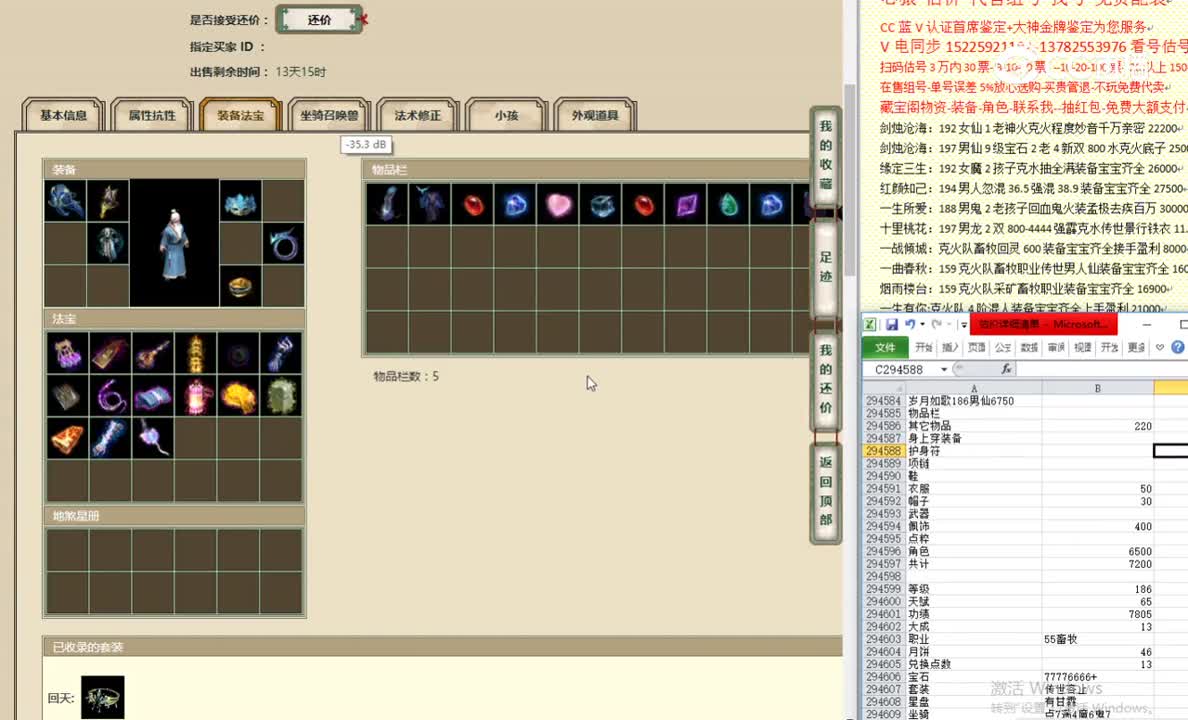Select the purple diamond item in the item bar
Viewport: 1188px width, 720px height.
click(684, 204)
